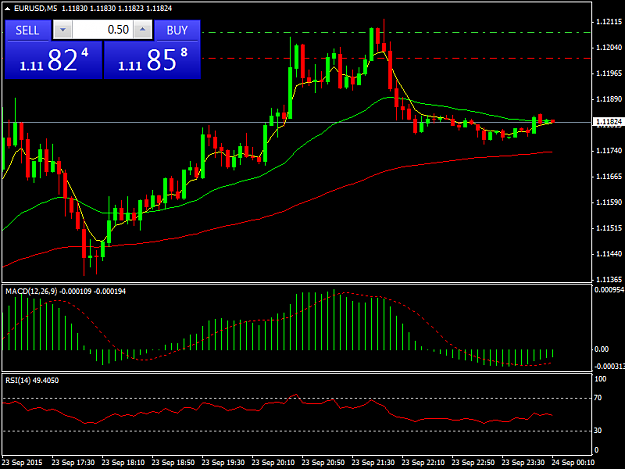Click the 23 Sep 18:50 time label
Viewport: 625px width, 469px height.
[x=173, y=463]
